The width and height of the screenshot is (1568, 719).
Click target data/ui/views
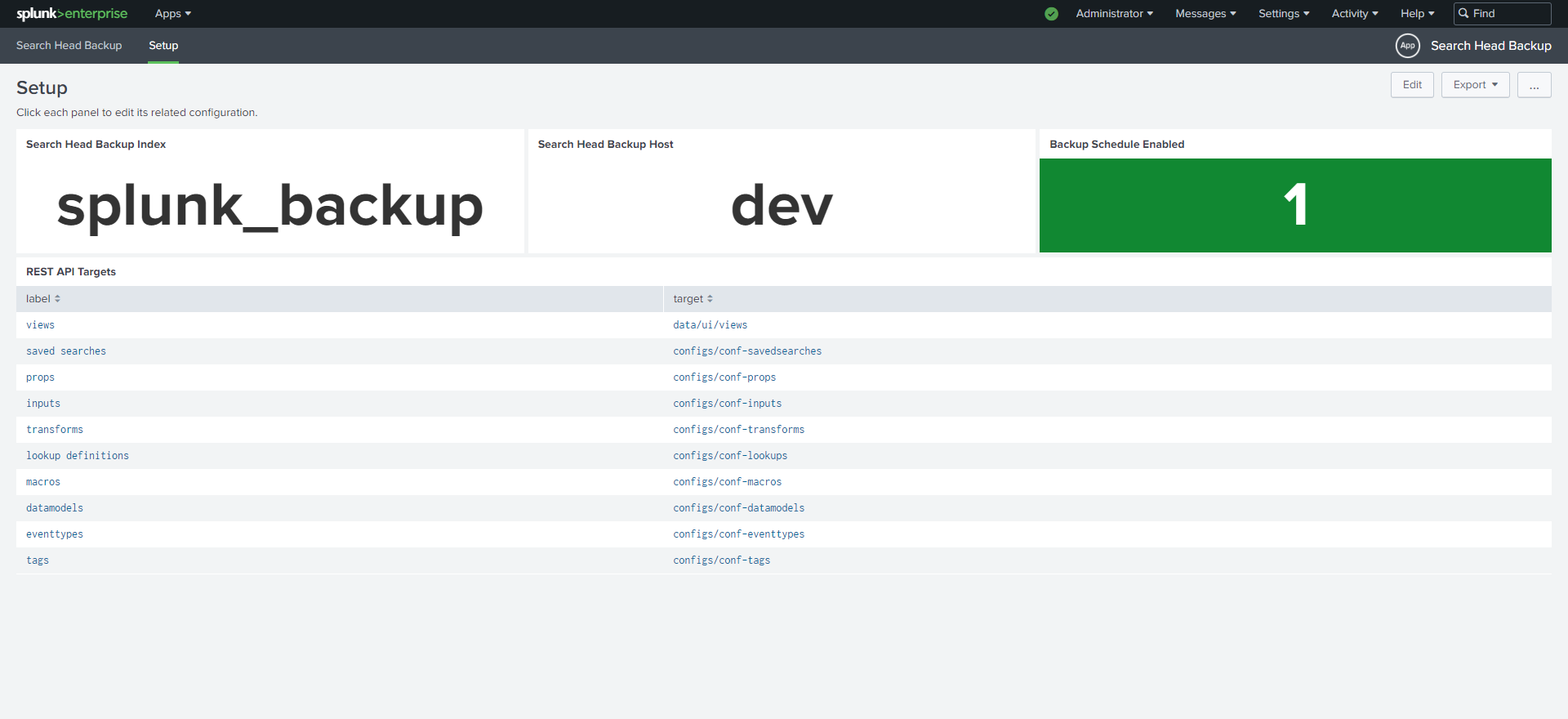coord(710,325)
